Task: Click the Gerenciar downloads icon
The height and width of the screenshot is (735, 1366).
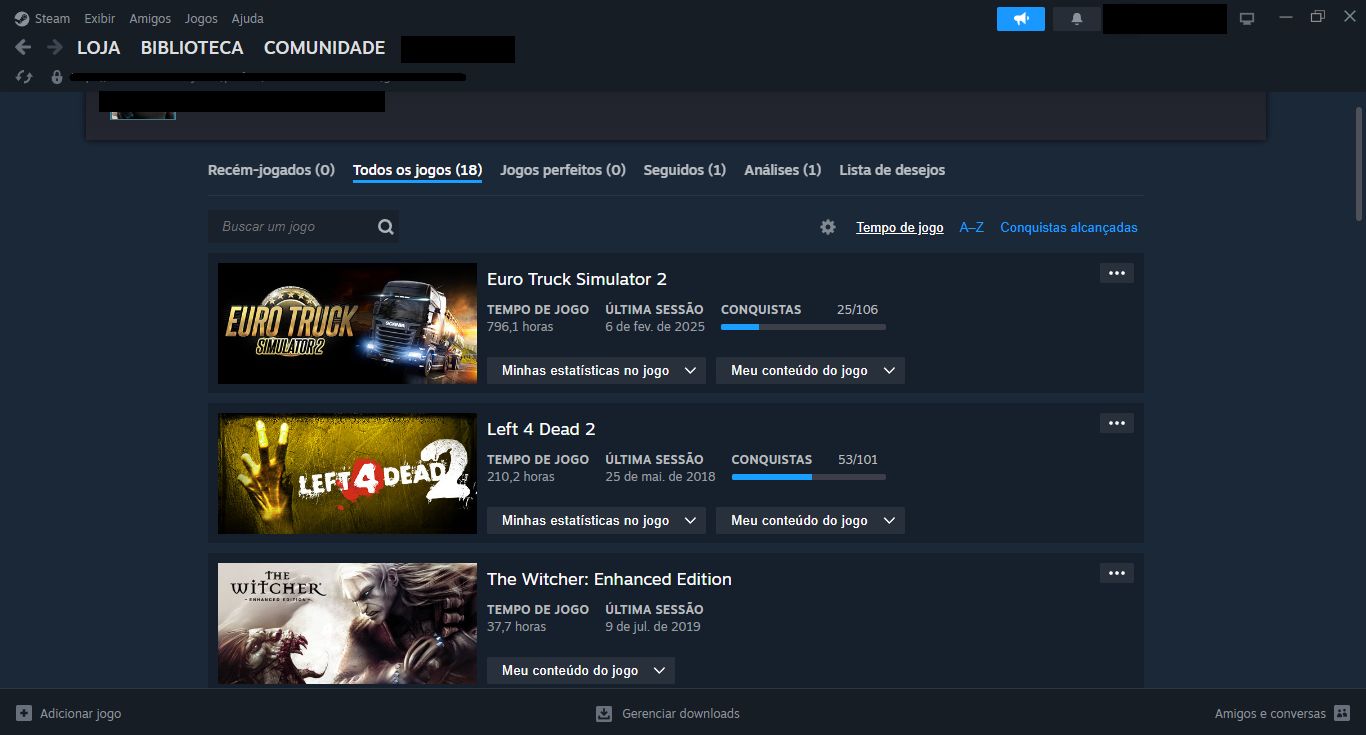Action: pos(603,714)
